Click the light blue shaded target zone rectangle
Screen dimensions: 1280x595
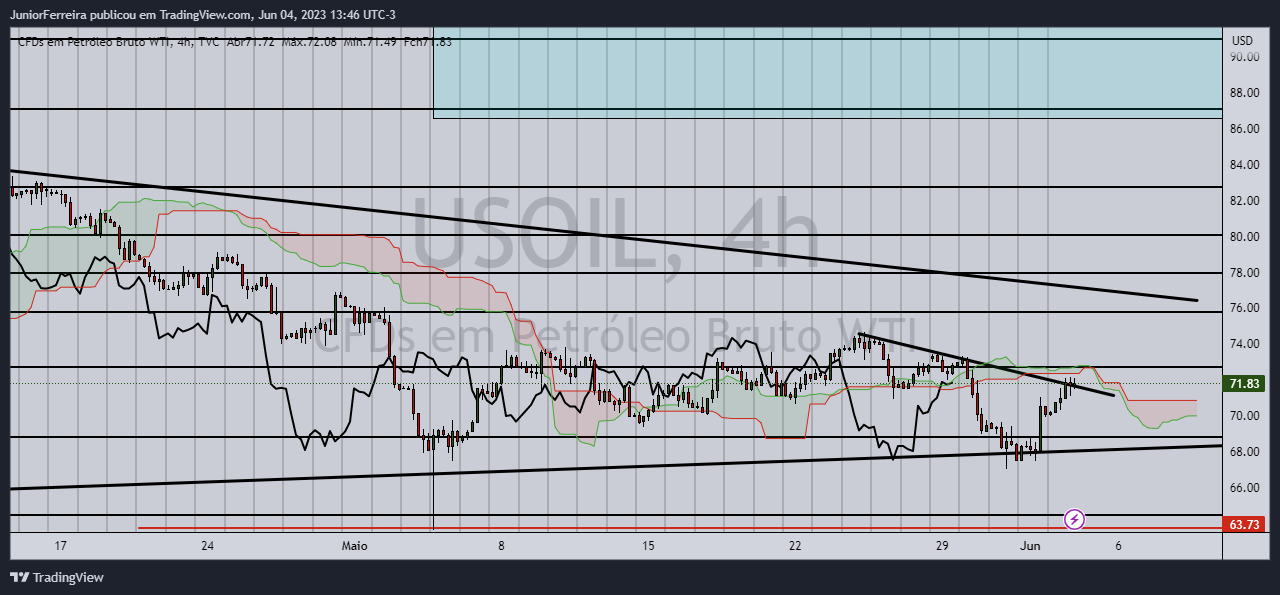point(827,73)
